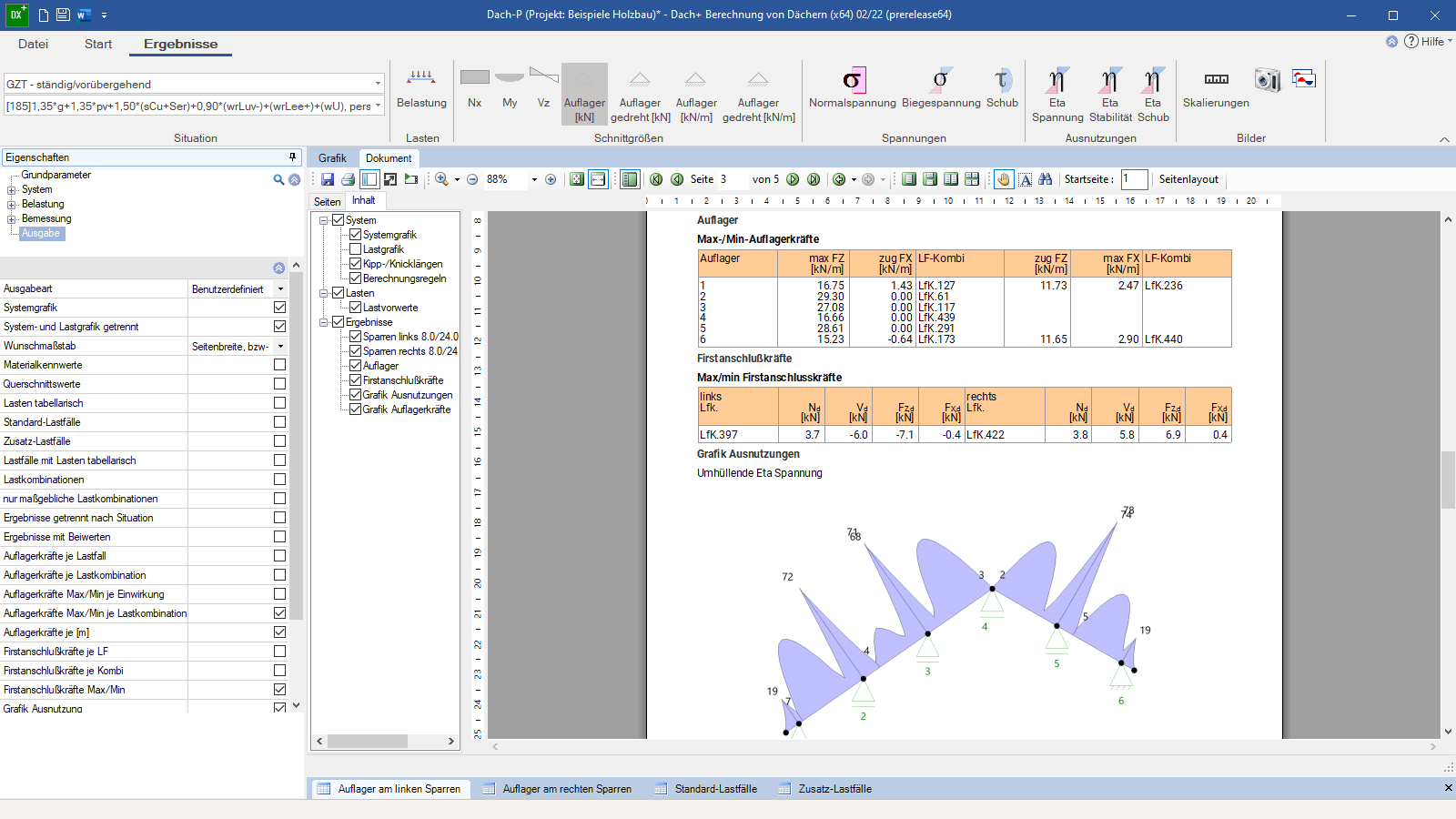1456x819 pixels.
Task: Open the Wunschmaßstab dropdown
Action: point(280,346)
